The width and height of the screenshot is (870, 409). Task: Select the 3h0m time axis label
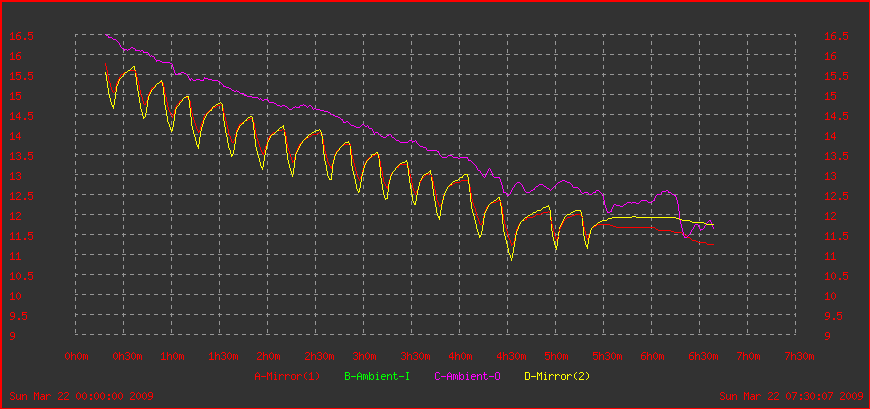click(365, 356)
